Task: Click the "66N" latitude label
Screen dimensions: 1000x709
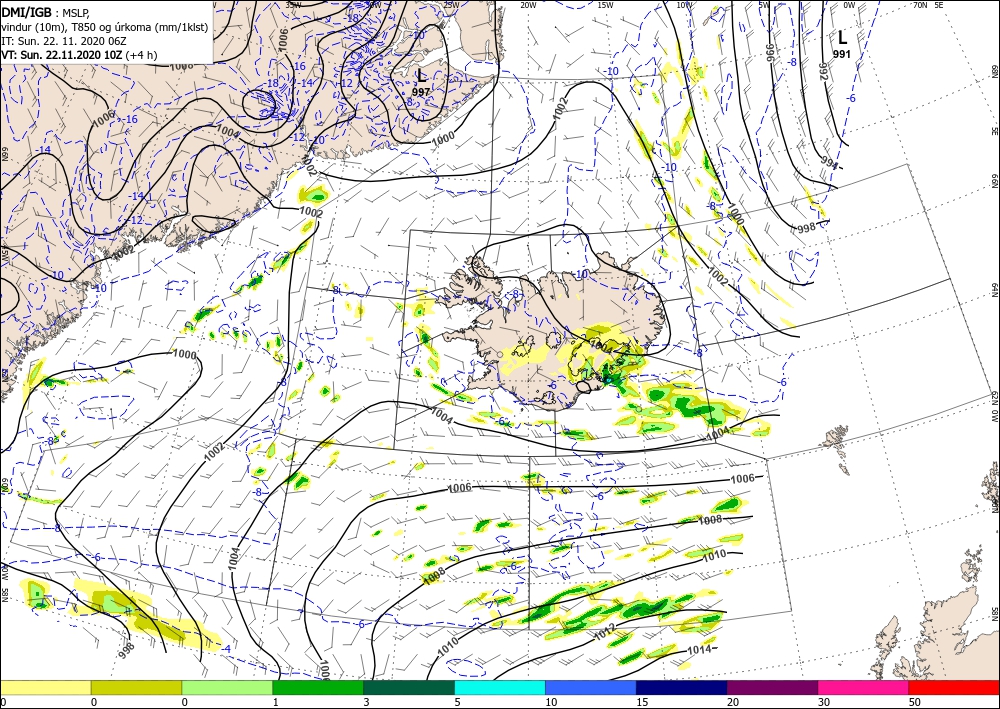Action: [x=994, y=182]
